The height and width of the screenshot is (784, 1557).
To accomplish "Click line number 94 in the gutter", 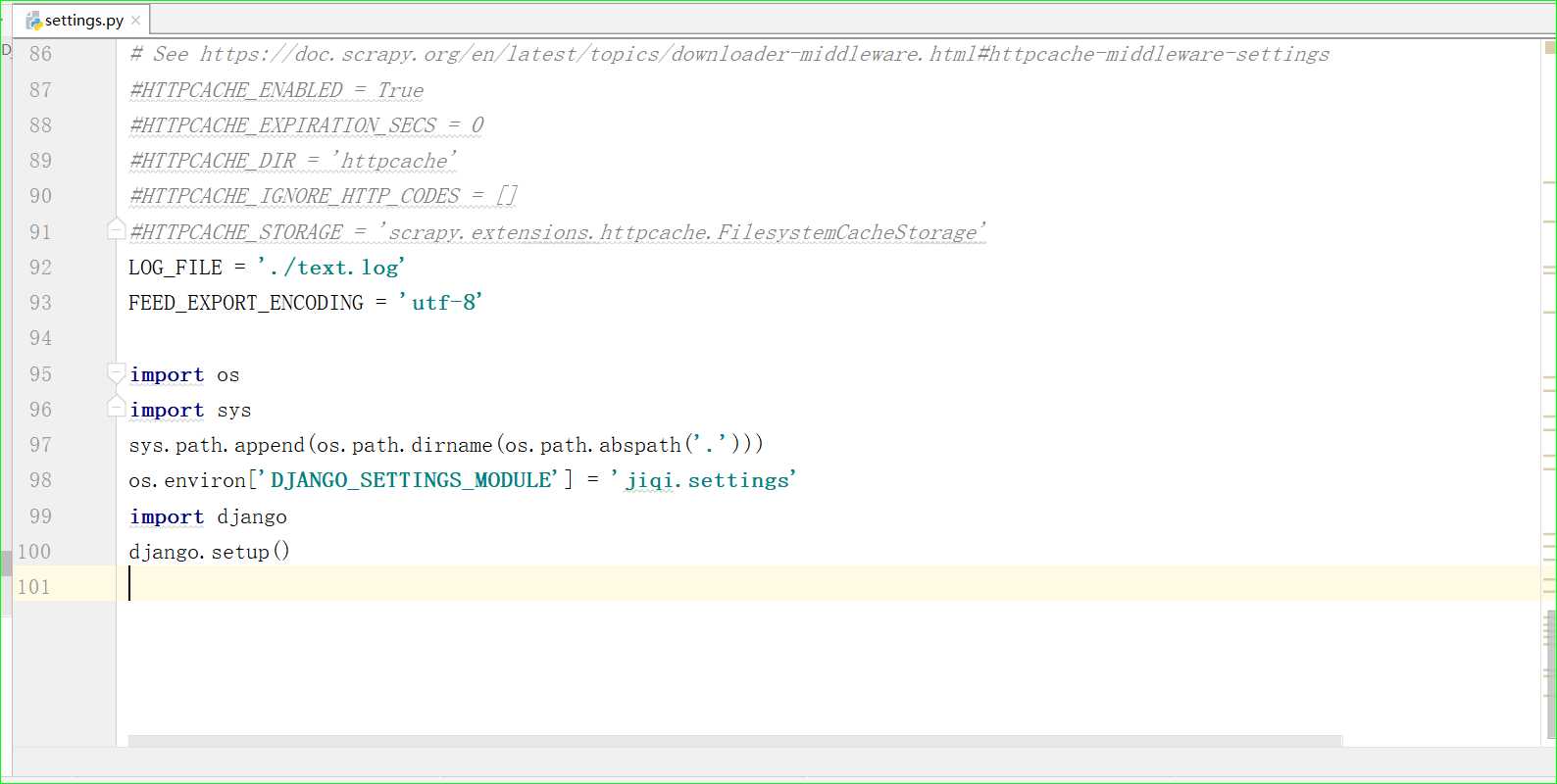I will [x=40, y=338].
